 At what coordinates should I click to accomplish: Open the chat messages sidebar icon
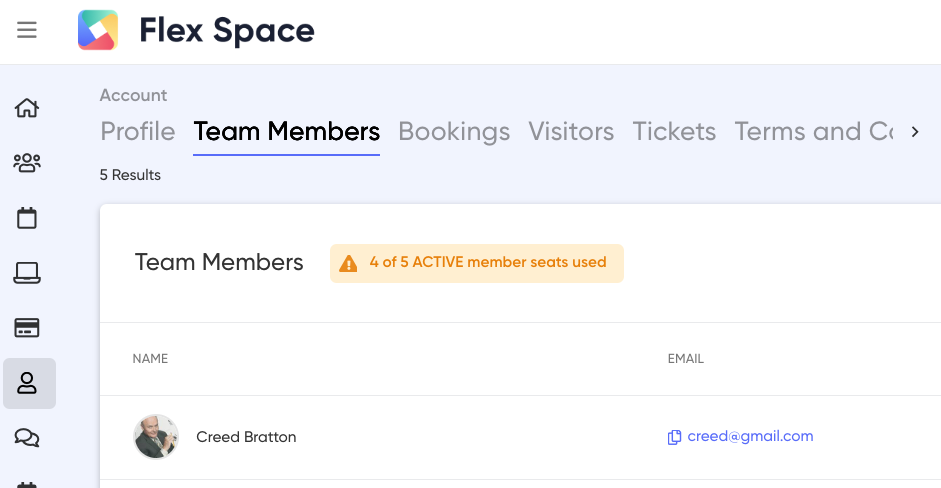pos(27,438)
